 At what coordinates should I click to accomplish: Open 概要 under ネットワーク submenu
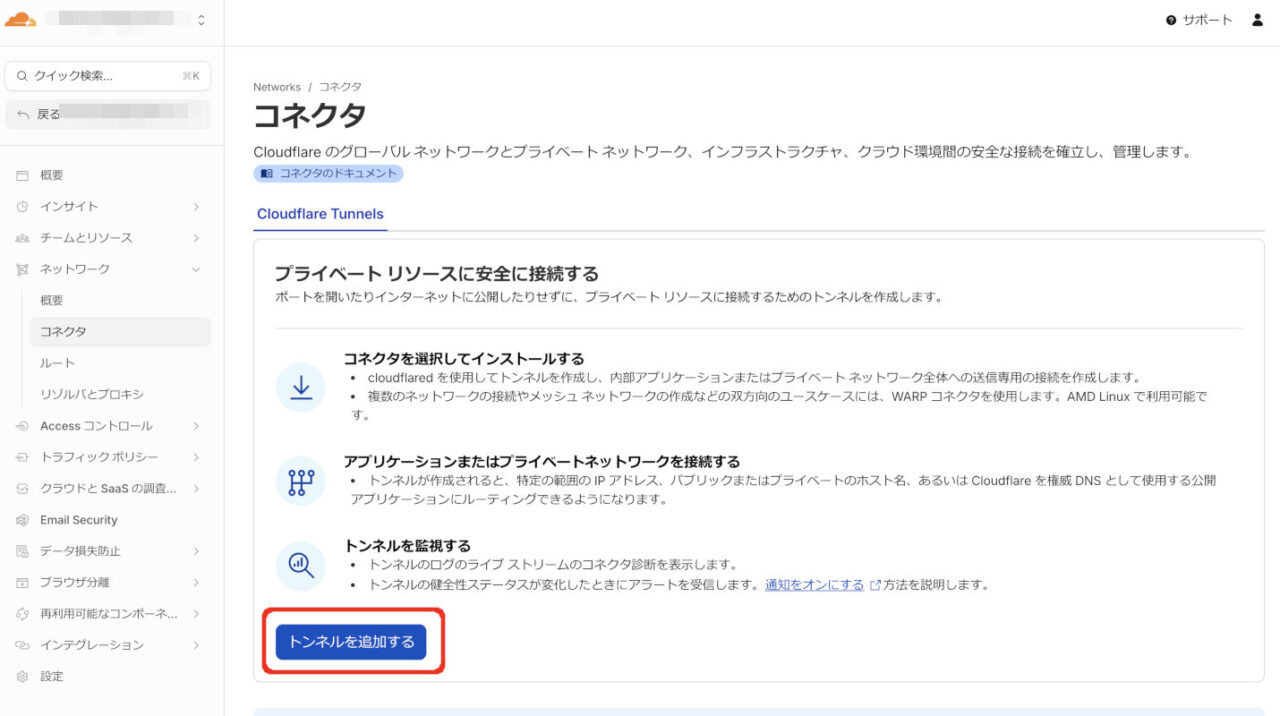click(52, 300)
